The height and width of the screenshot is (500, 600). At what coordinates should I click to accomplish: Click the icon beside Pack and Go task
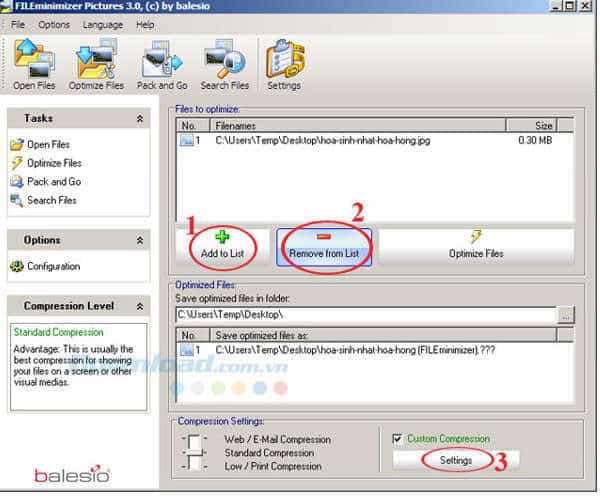(x=17, y=182)
